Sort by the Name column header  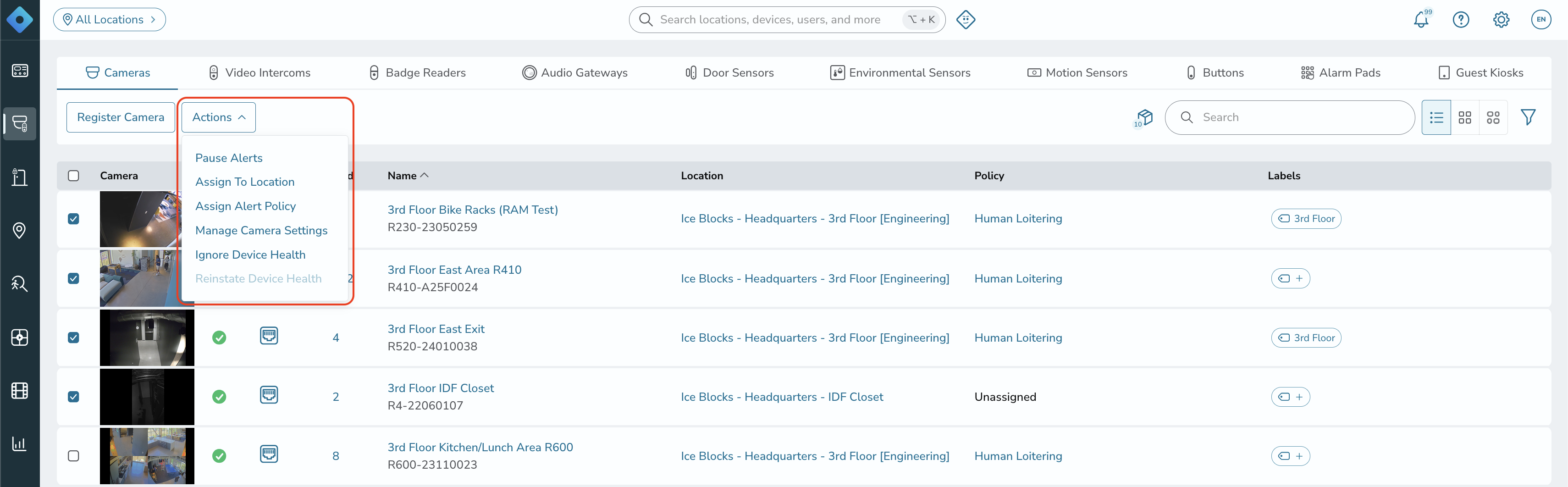click(408, 175)
